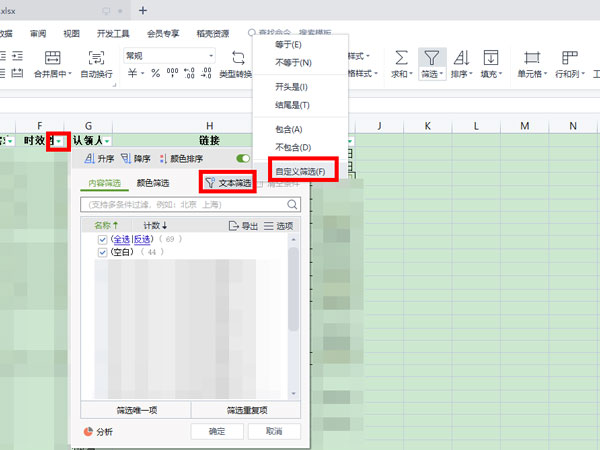Expand the number format (常规) combo box
The image size is (600, 450).
click(x=211, y=55)
